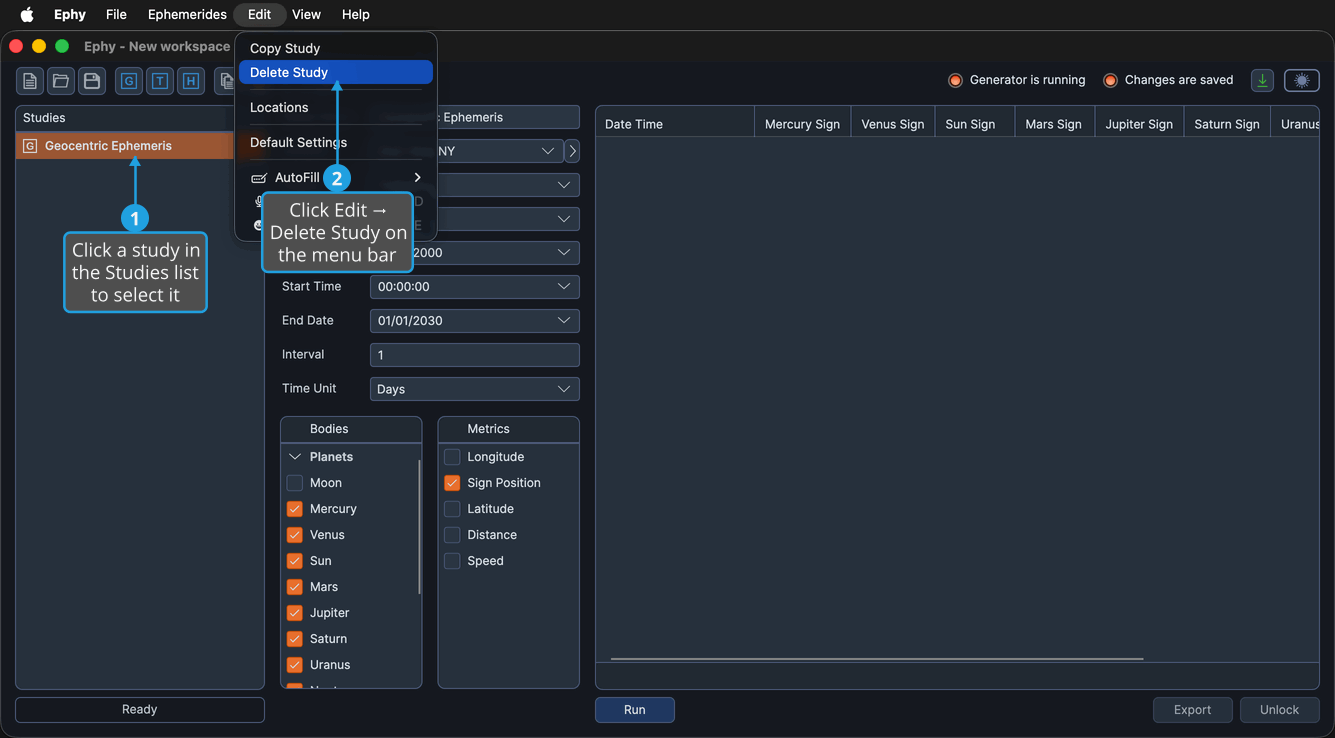Click the green download arrow icon
The height and width of the screenshot is (738, 1335).
(1262, 81)
